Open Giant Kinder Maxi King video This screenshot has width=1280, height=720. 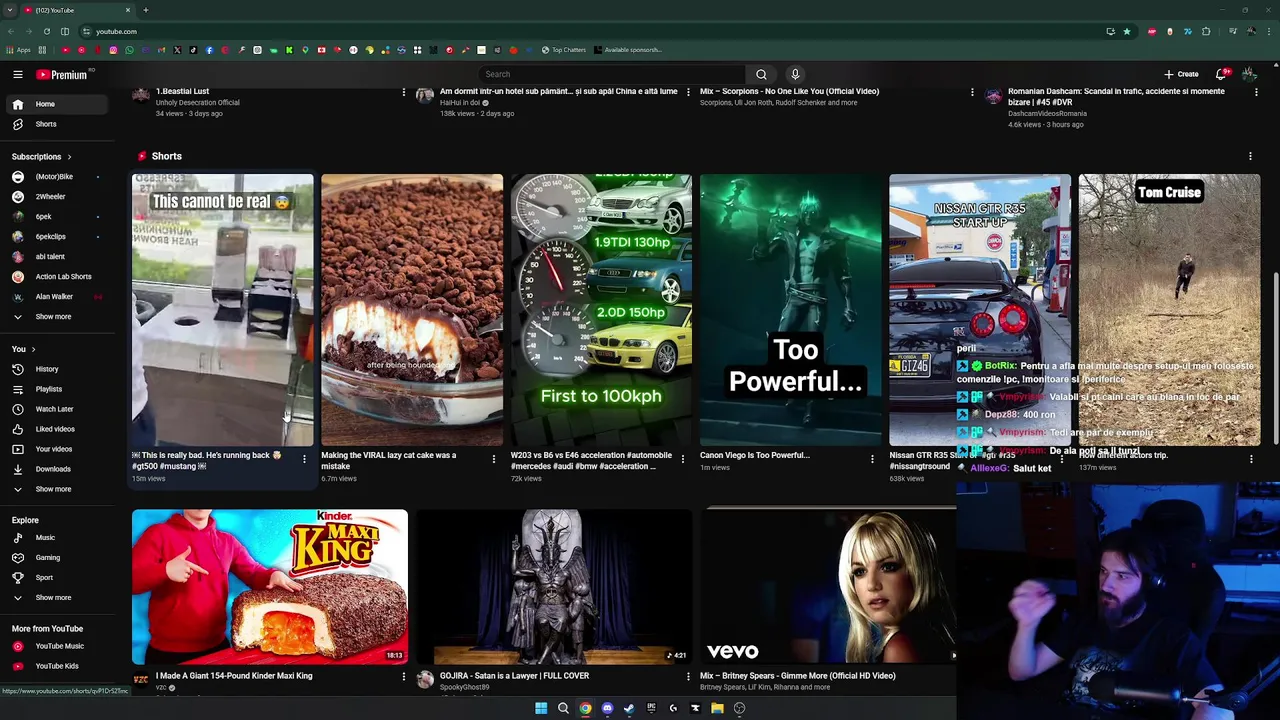pyautogui.click(x=270, y=587)
